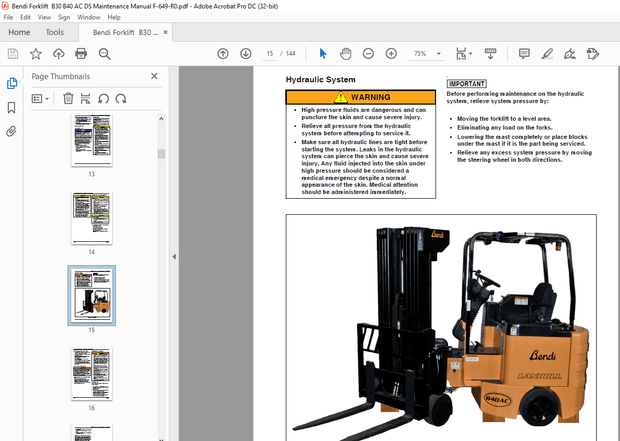Image resolution: width=620 pixels, height=441 pixels.
Task: Click the forklift photo in document
Action: (441, 327)
